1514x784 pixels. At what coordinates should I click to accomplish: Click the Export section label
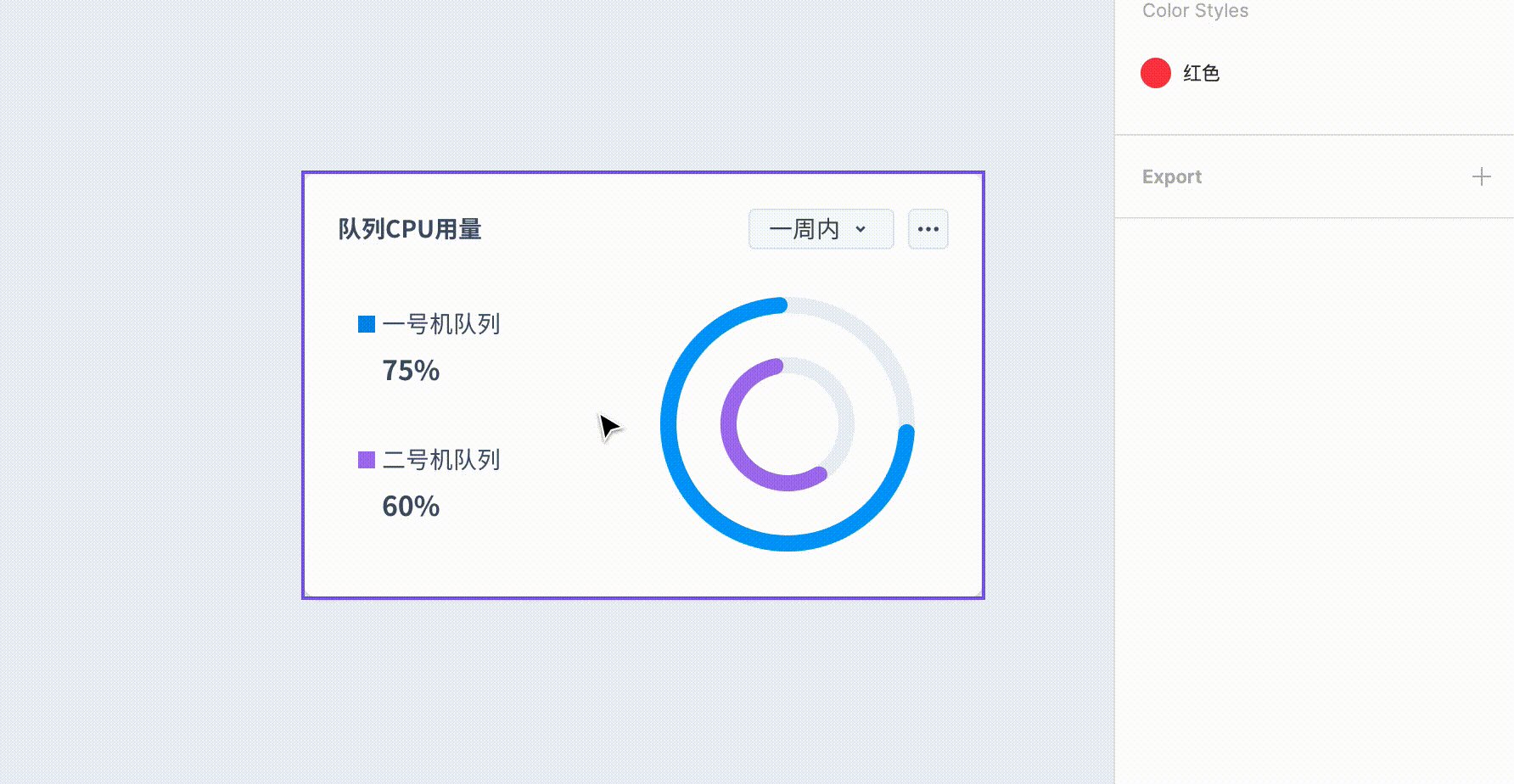click(1171, 176)
